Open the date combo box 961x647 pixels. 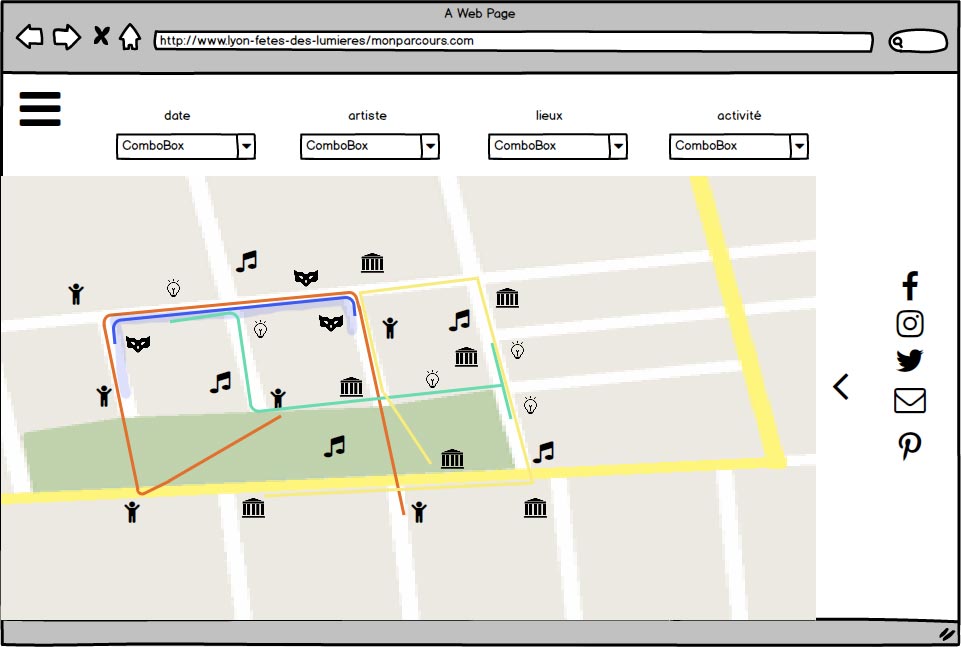tap(245, 146)
